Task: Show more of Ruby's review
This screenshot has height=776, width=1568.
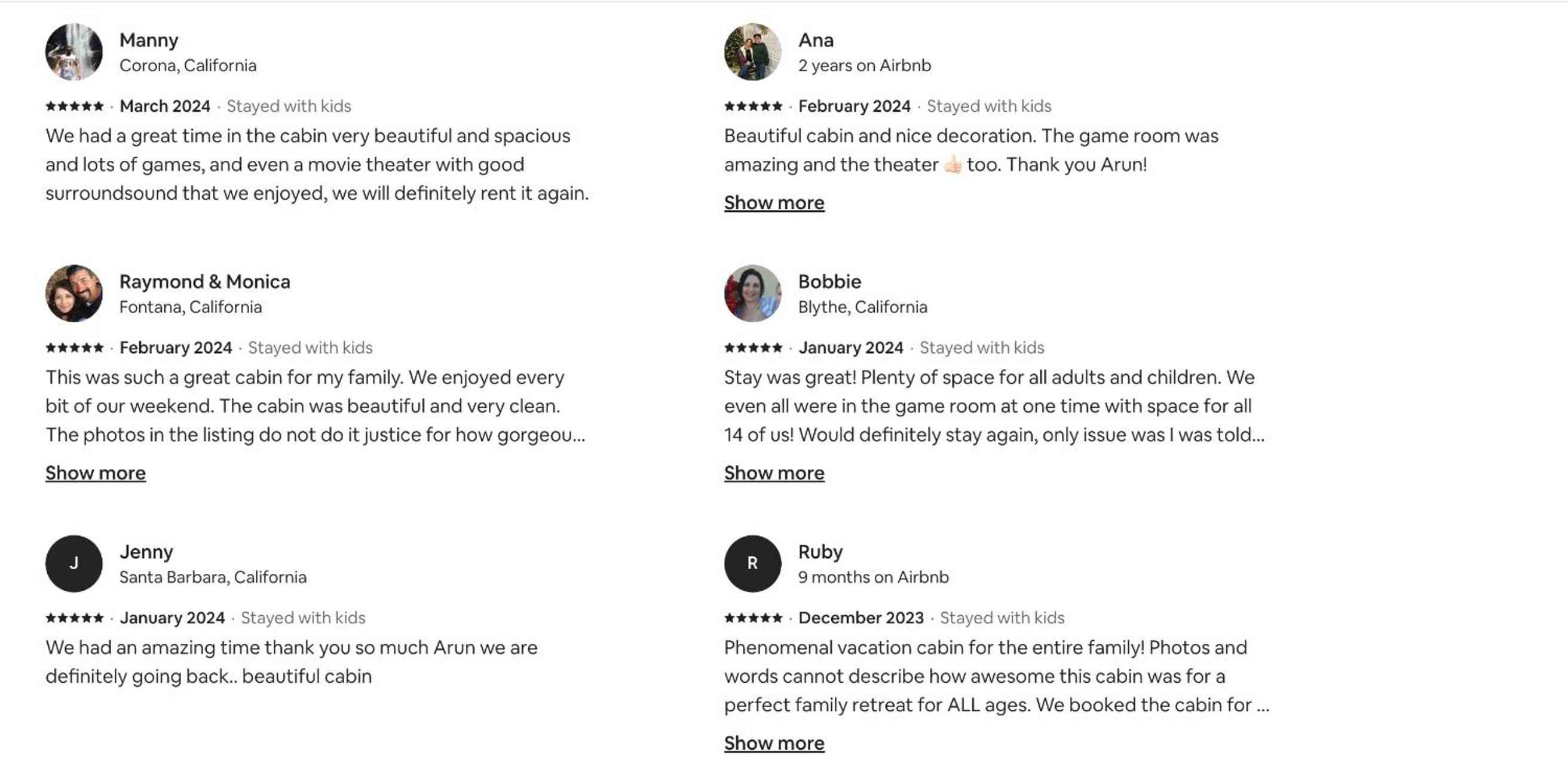Action: tap(774, 743)
